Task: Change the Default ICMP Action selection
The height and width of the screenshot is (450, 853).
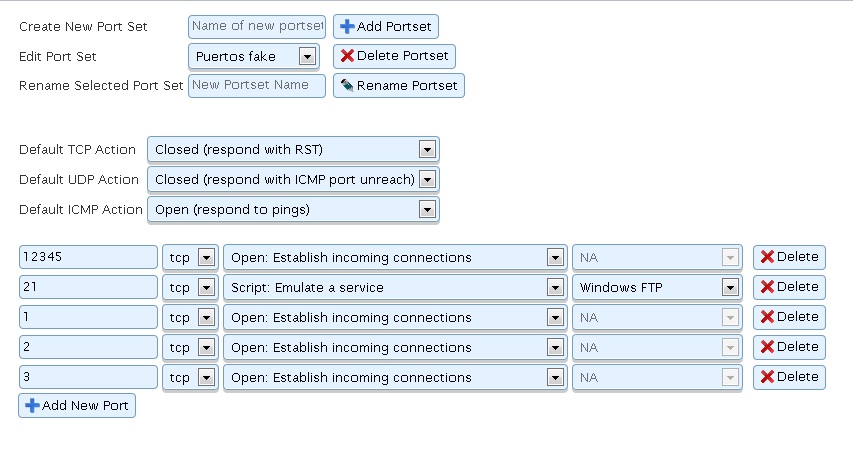Action: tap(293, 210)
